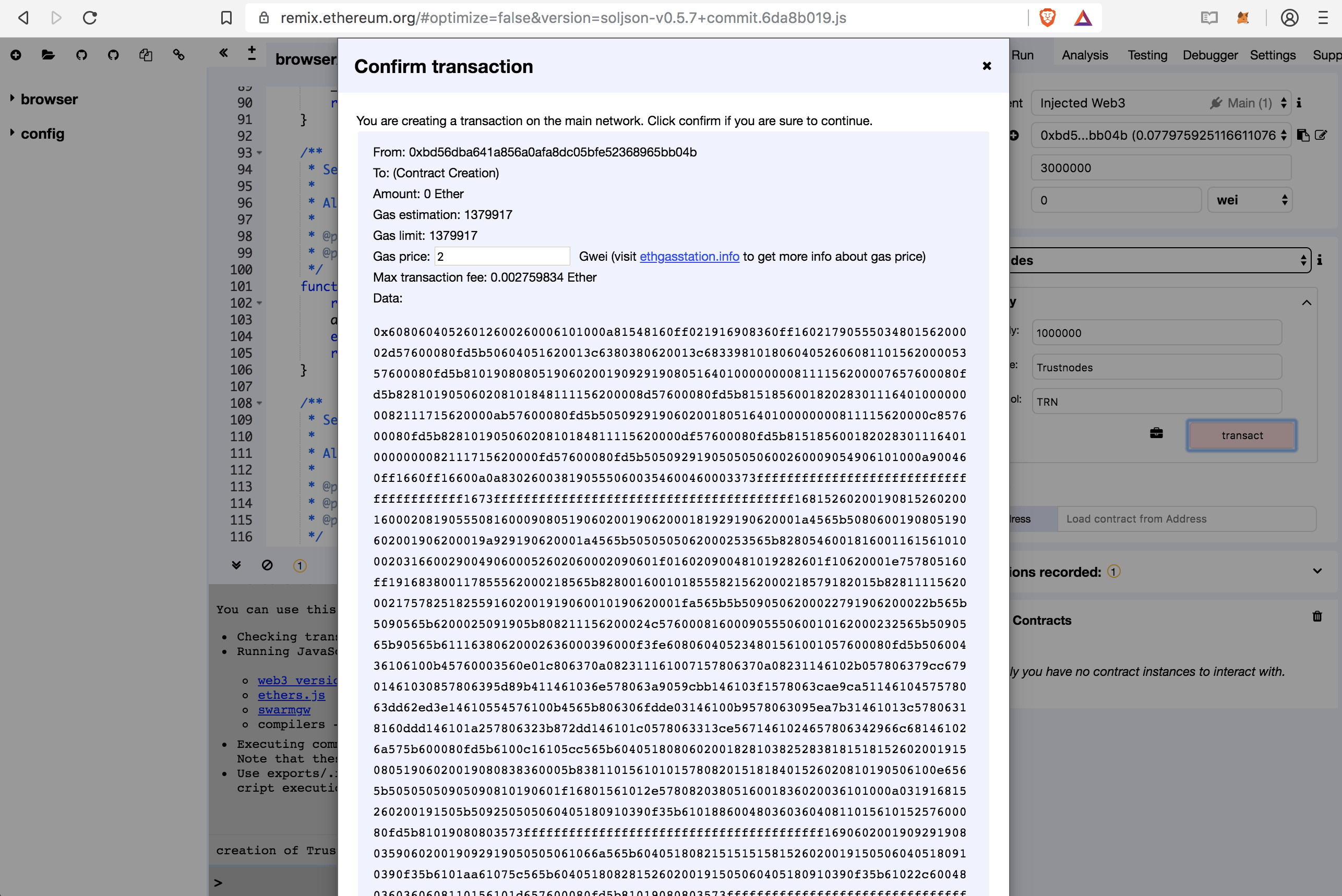Screen dimensions: 1342x896
Task: Click the supply field 1000000
Action: pos(1157,333)
